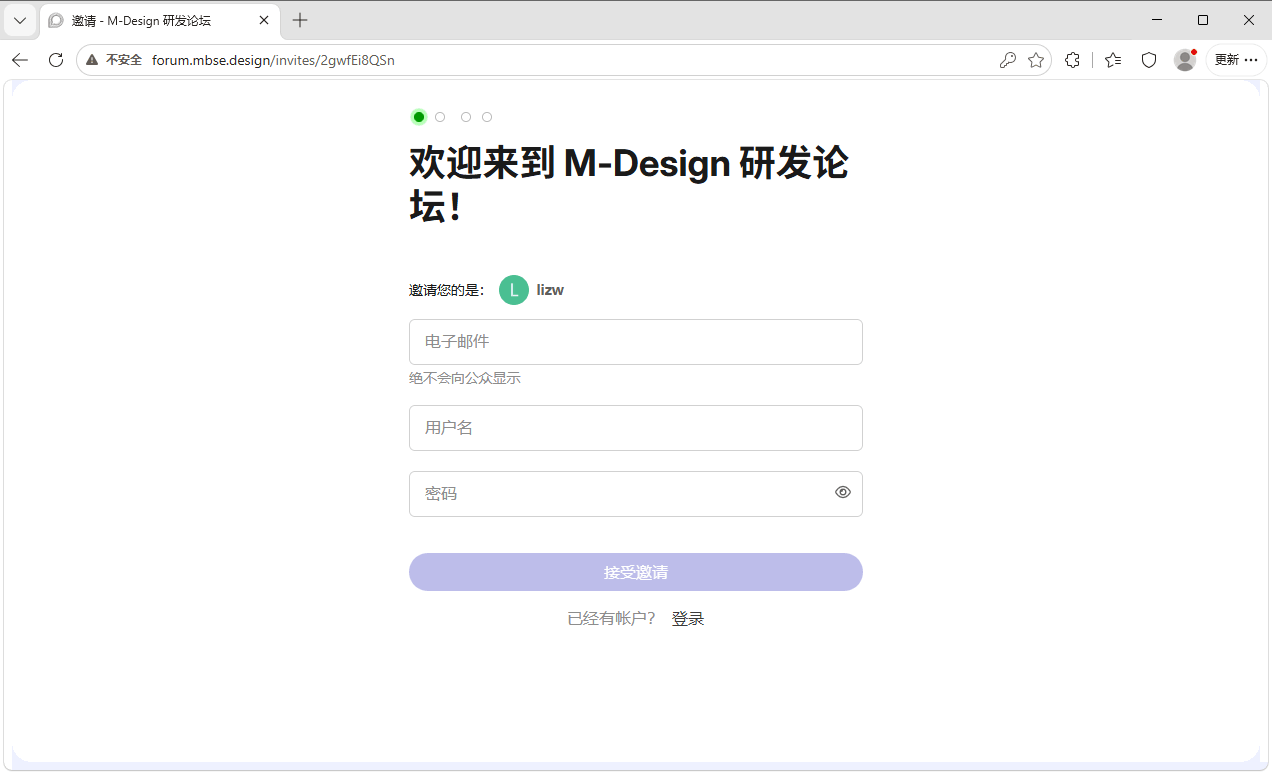Open a new browser tab
The width and height of the screenshot is (1272, 774).
[x=300, y=20]
